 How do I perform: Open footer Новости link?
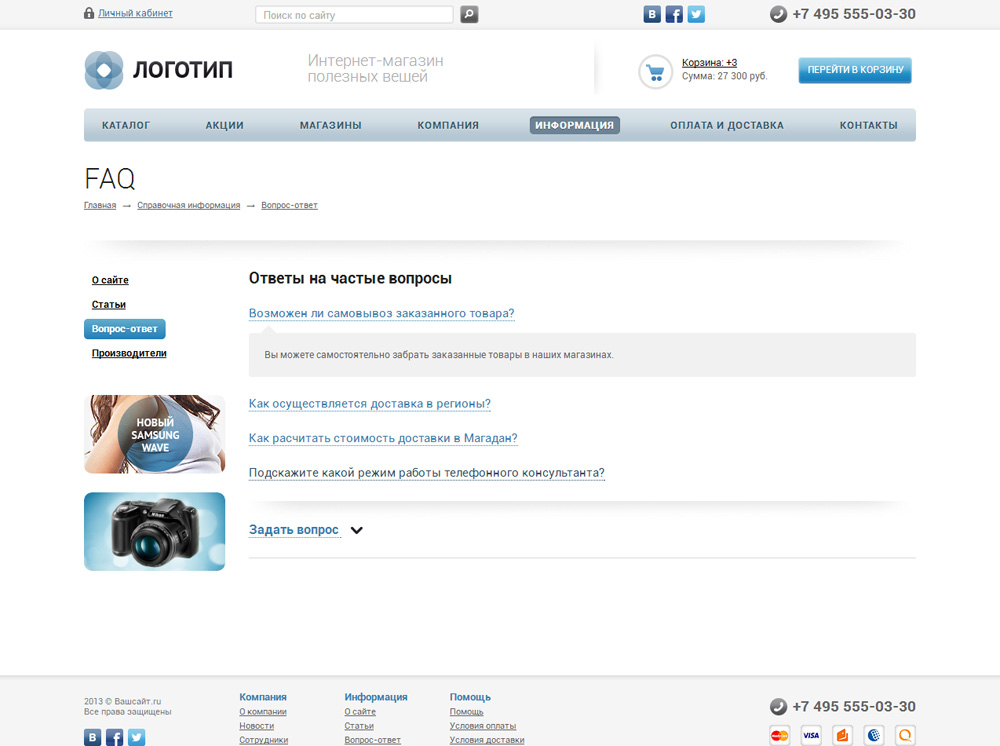click(x=256, y=726)
